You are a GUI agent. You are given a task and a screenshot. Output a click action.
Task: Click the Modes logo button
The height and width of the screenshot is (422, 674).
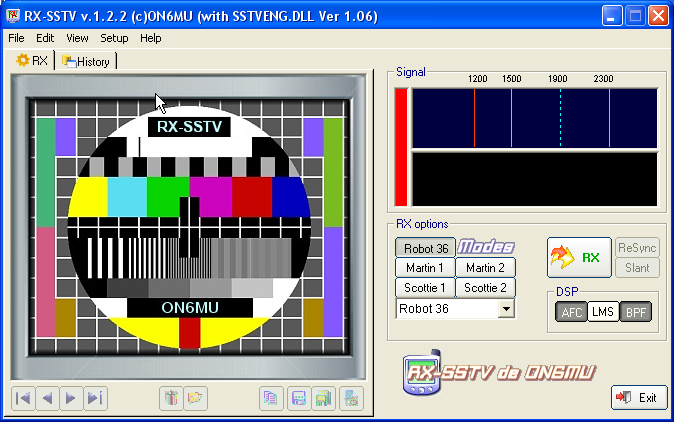pos(485,247)
